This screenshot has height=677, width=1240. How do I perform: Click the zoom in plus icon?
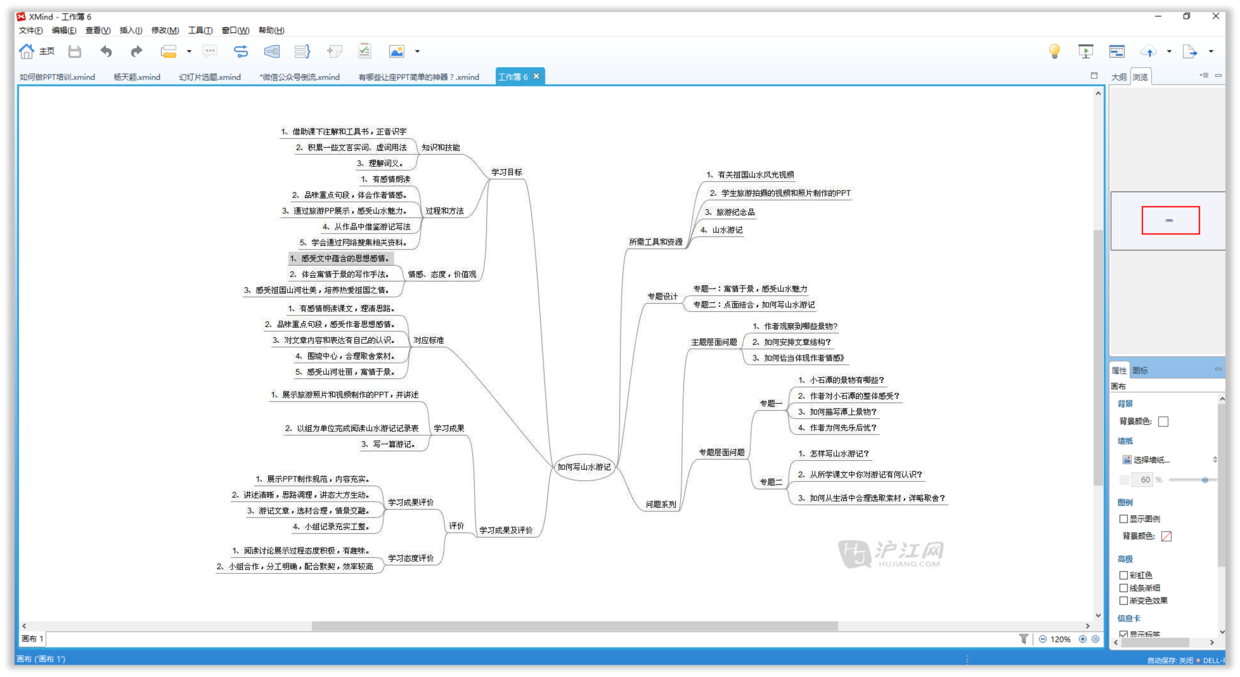coord(1082,639)
